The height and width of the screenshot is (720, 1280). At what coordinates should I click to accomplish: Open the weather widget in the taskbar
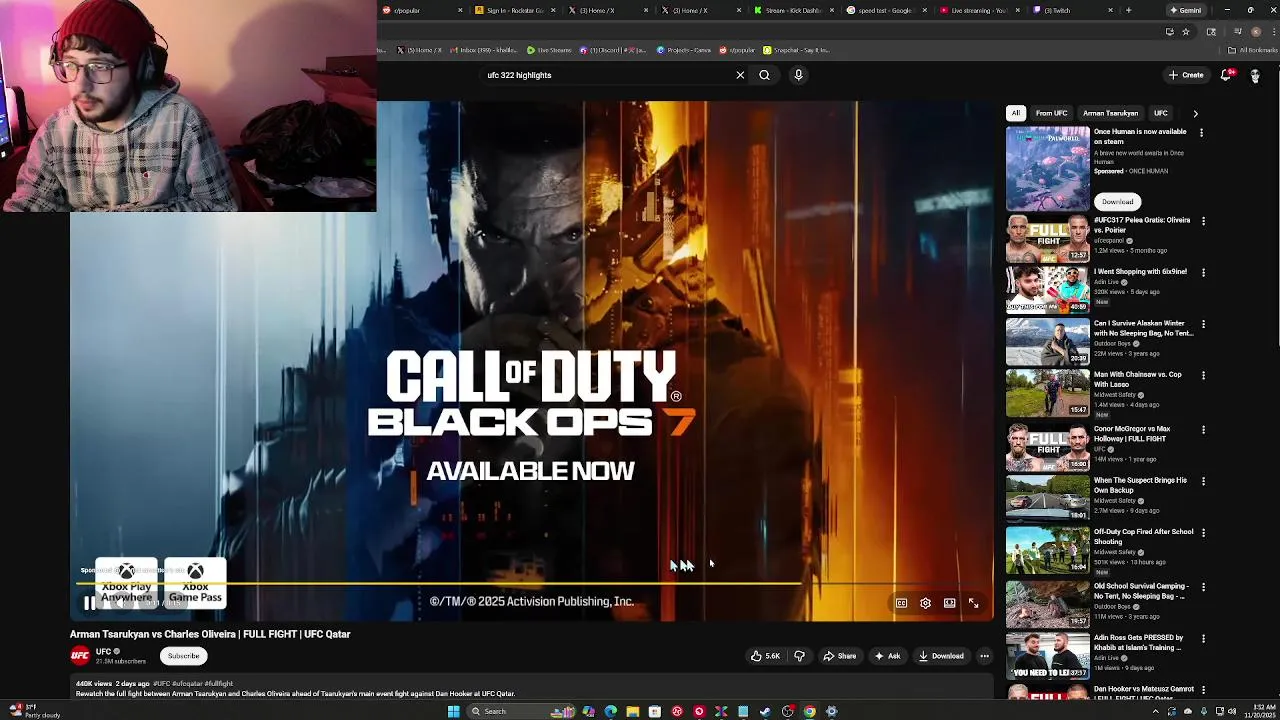(x=35, y=711)
